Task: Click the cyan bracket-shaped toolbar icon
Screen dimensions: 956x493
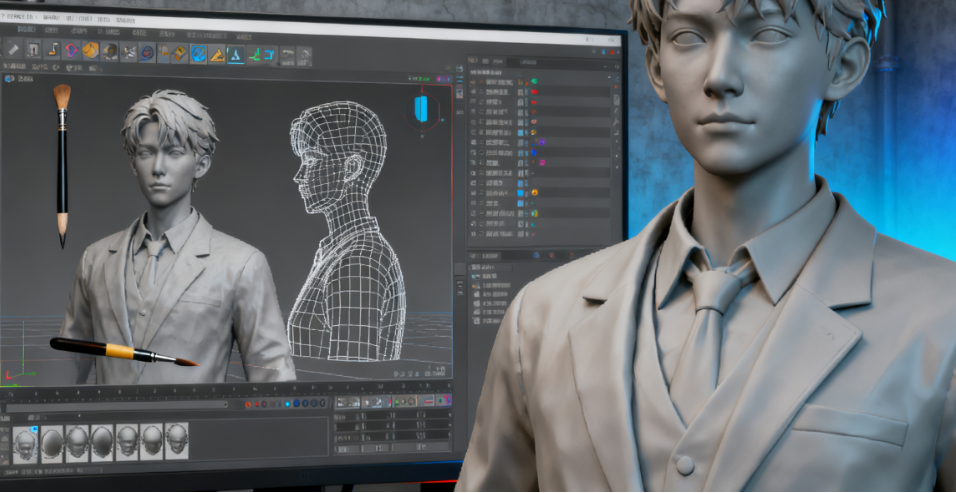Action: point(269,55)
